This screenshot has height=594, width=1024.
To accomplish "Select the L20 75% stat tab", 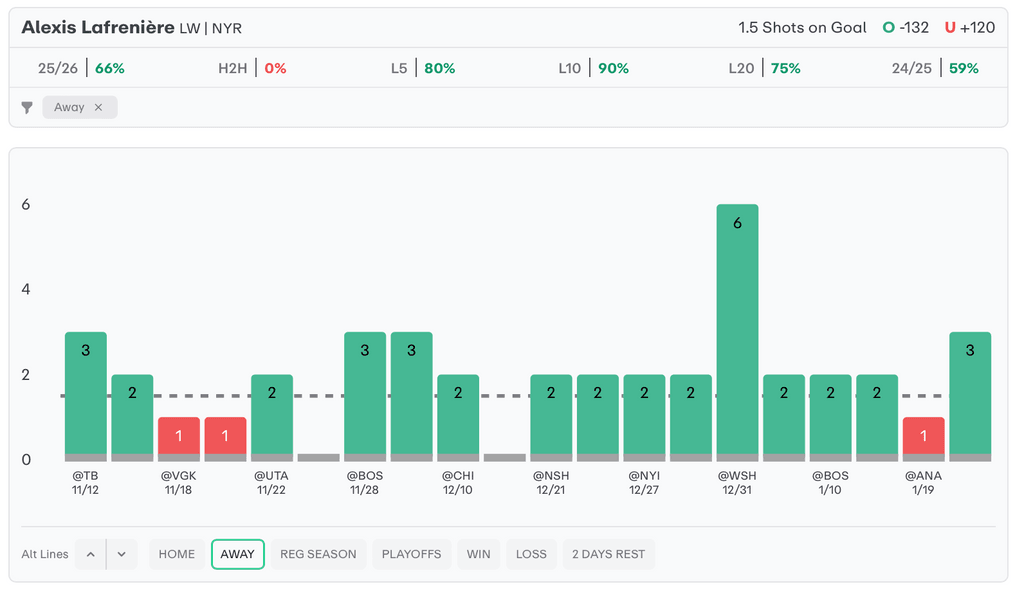I will point(764,68).
